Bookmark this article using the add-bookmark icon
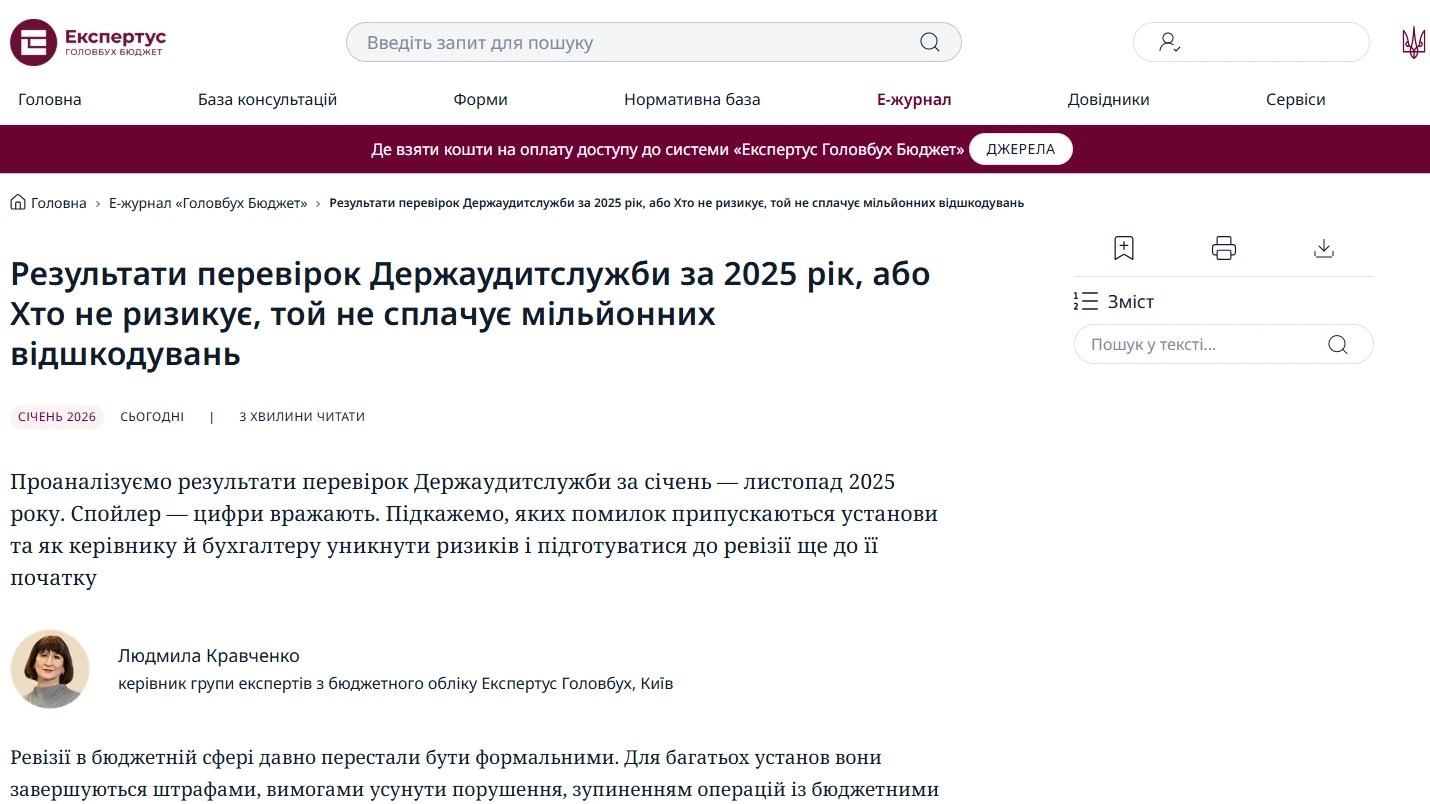Viewport: 1430px width, 804px height. coord(1123,247)
